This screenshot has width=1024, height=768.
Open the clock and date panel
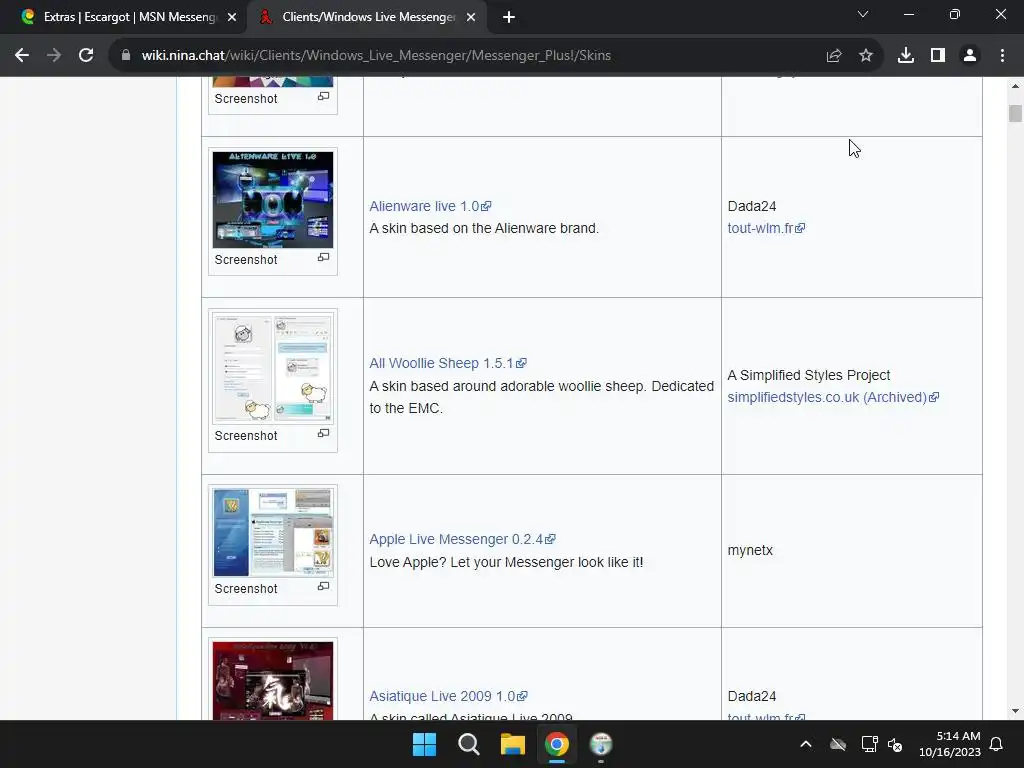point(950,744)
